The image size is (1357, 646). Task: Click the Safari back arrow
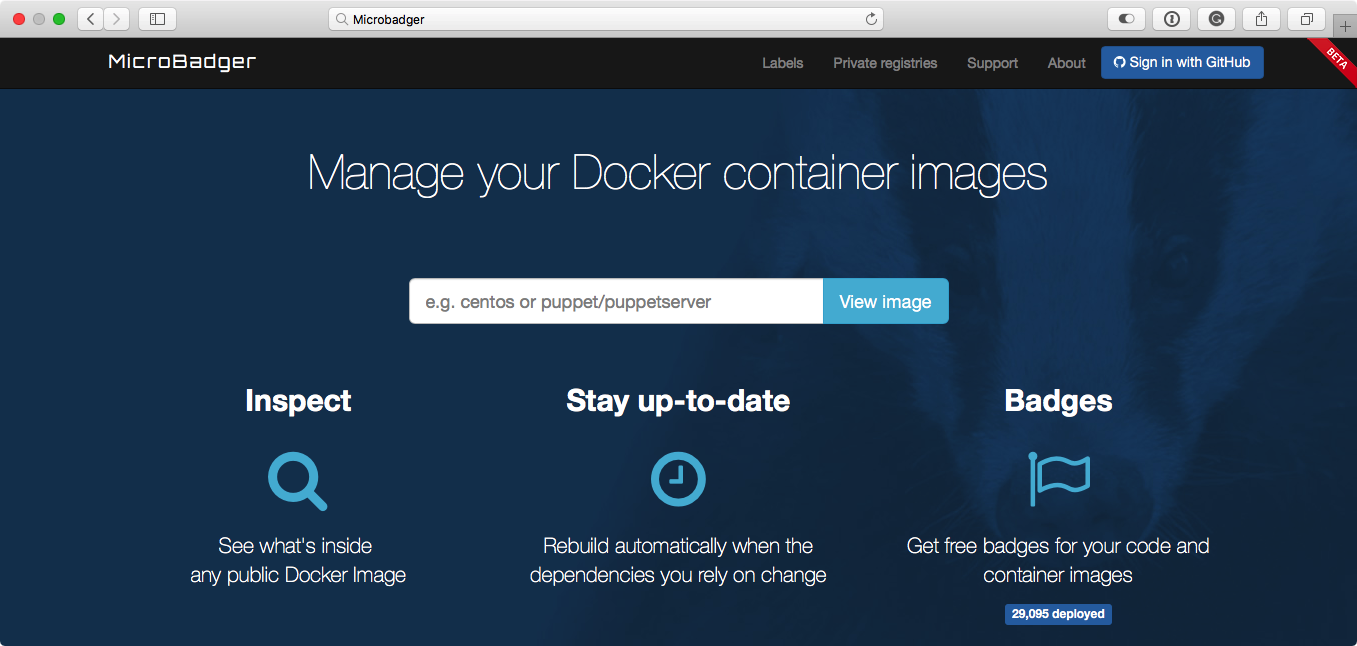click(x=90, y=19)
